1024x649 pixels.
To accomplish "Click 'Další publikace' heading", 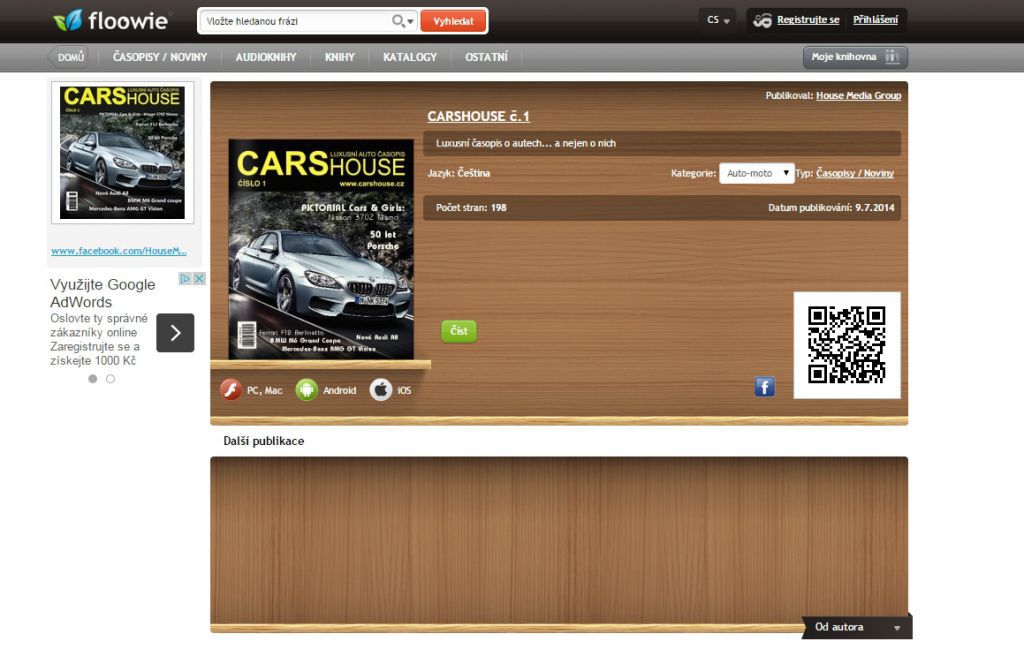I will click(264, 441).
